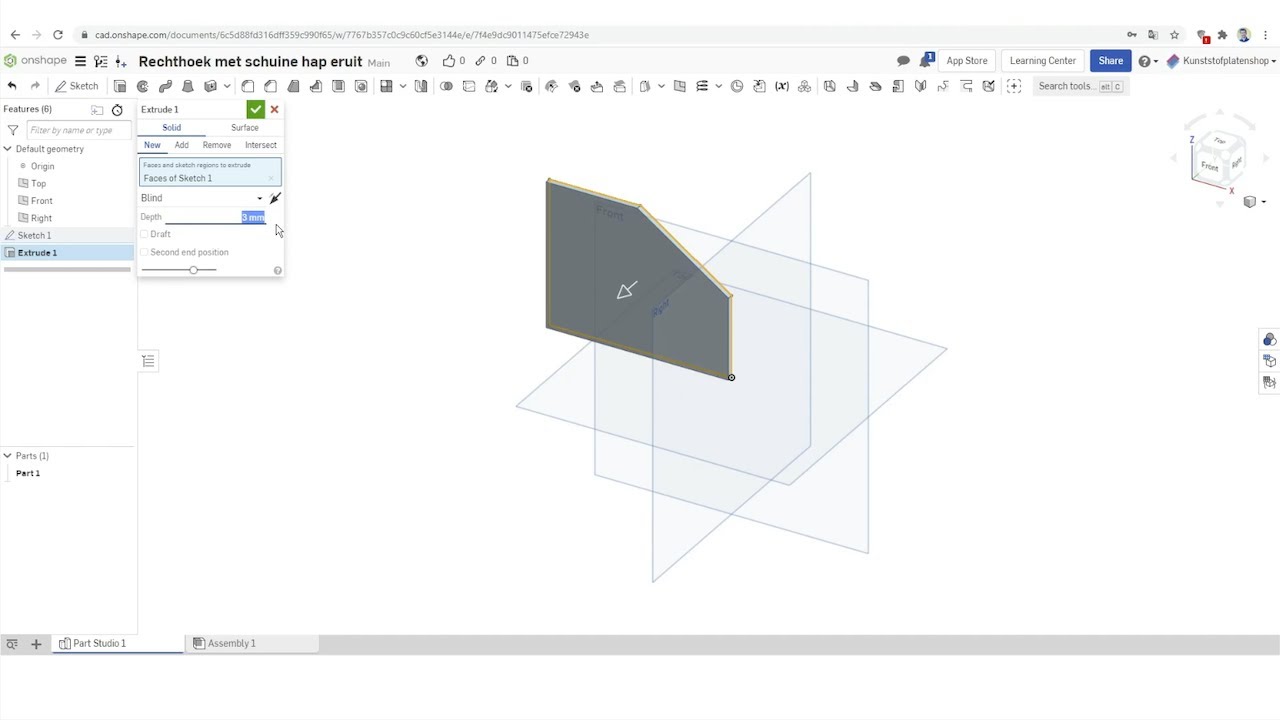Click the Share button
1280x720 pixels.
click(1110, 61)
